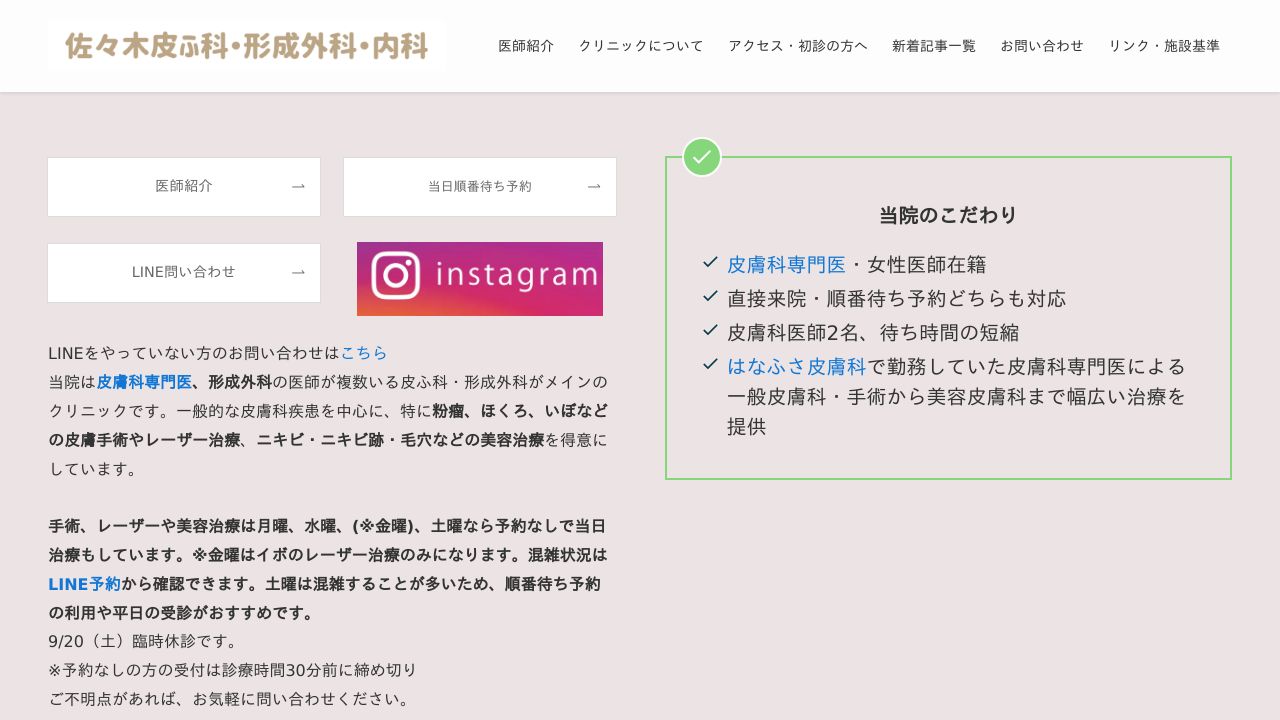Screen dimensions: 1280x720
Task: Click 皮膚科専門医 link in 当院のこだわり box
Action: tap(786, 265)
